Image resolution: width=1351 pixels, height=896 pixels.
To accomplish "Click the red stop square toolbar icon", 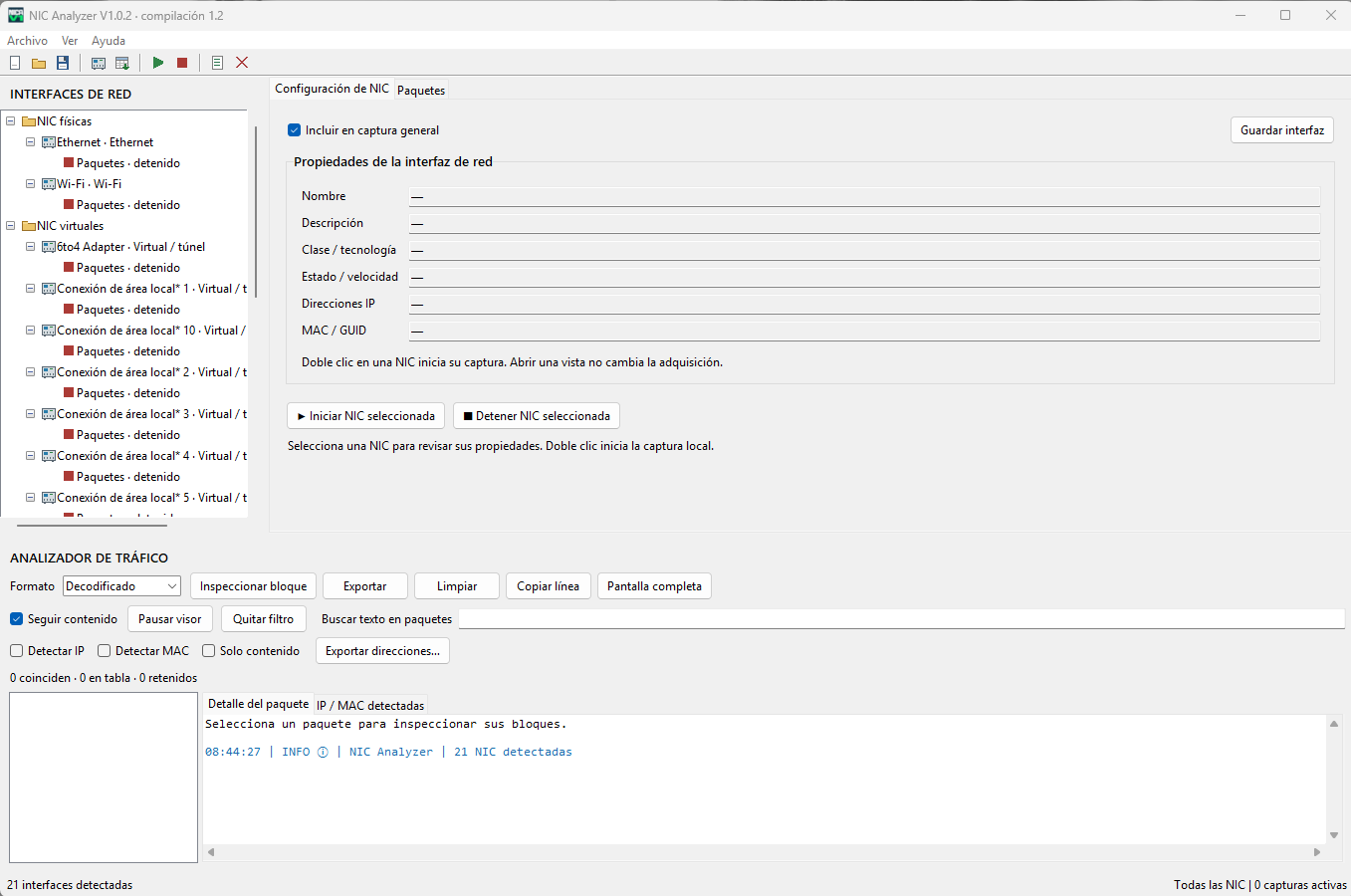I will tap(182, 63).
